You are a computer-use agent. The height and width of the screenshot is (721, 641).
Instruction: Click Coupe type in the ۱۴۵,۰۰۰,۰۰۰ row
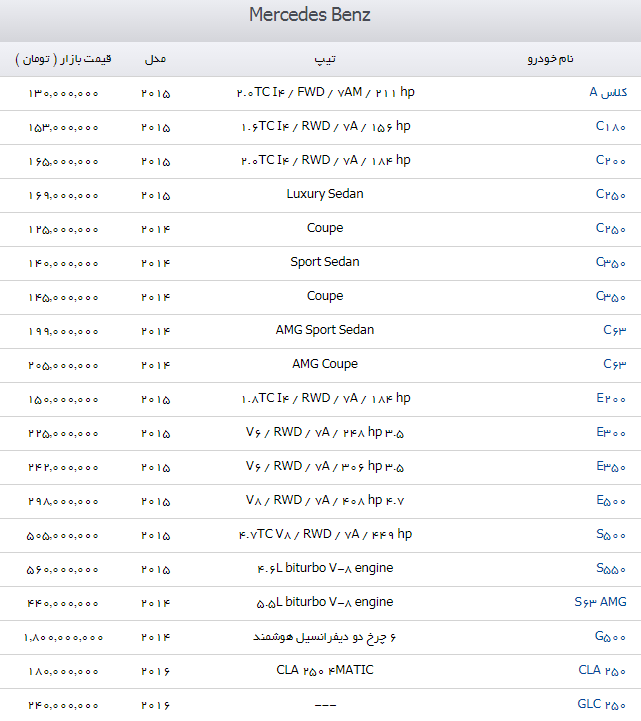[325, 296]
